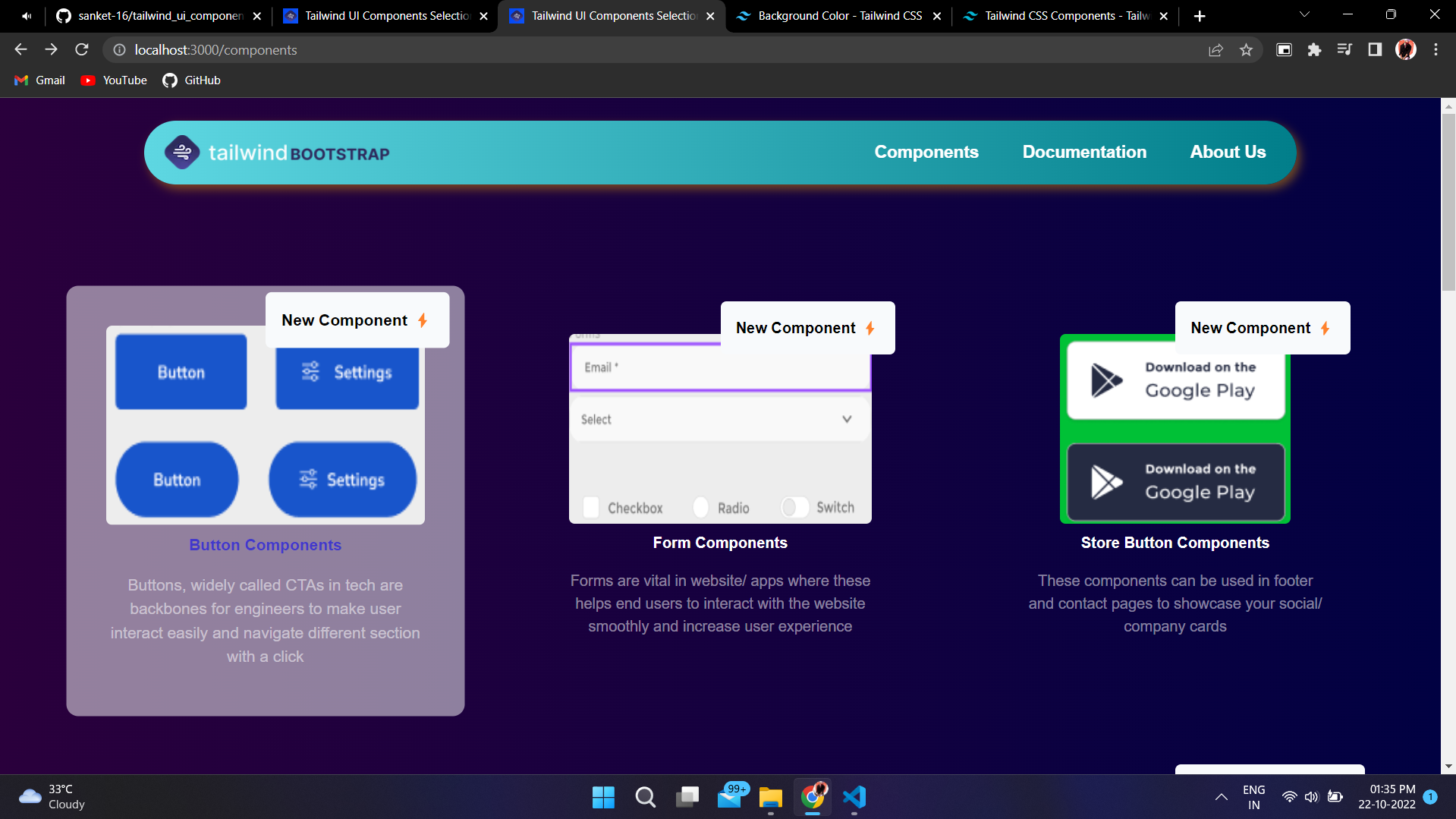Tick the Checkbox in Form Components
Screen dimensions: 1456x819
click(x=591, y=507)
